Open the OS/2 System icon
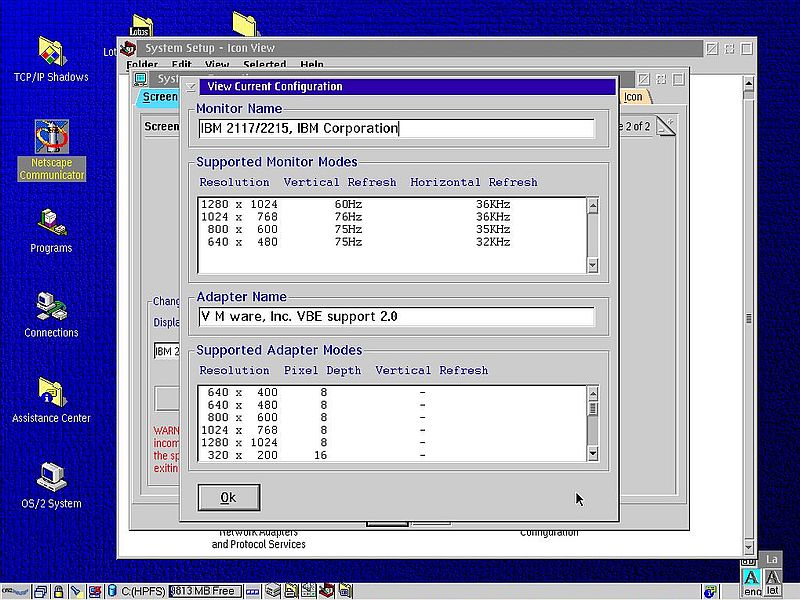This screenshot has height=600, width=800. [x=50, y=472]
